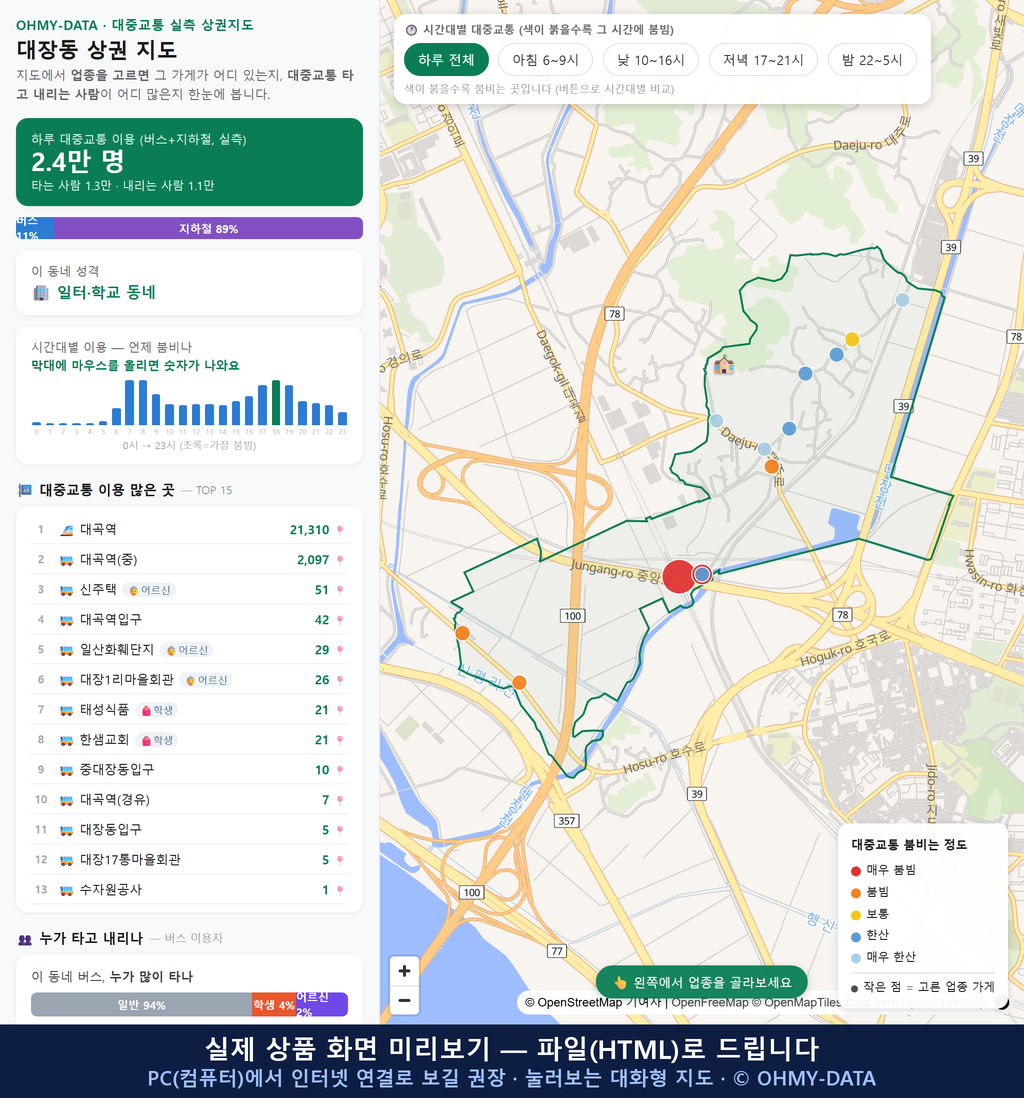
Task: Click the yellow 보통 legend dot
Action: click(x=856, y=915)
